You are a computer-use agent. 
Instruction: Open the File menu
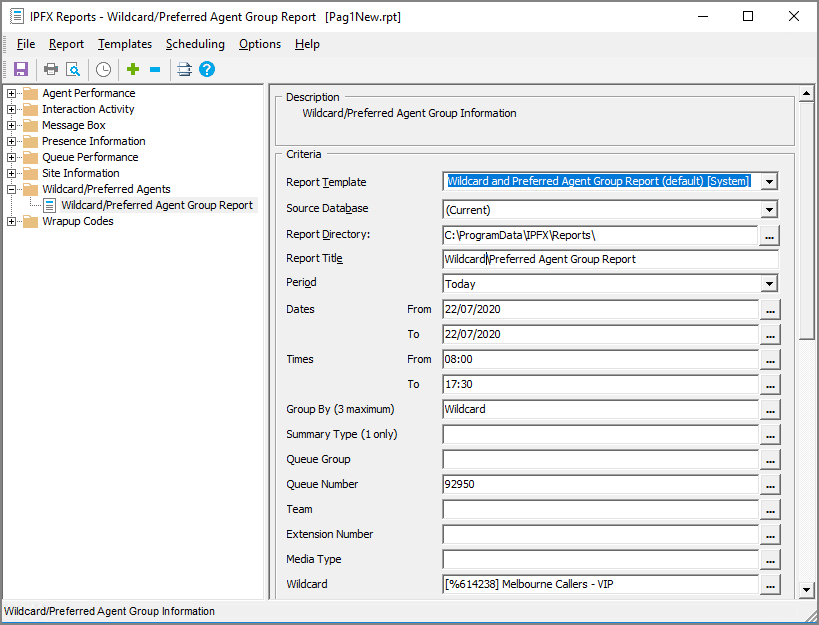pos(26,44)
